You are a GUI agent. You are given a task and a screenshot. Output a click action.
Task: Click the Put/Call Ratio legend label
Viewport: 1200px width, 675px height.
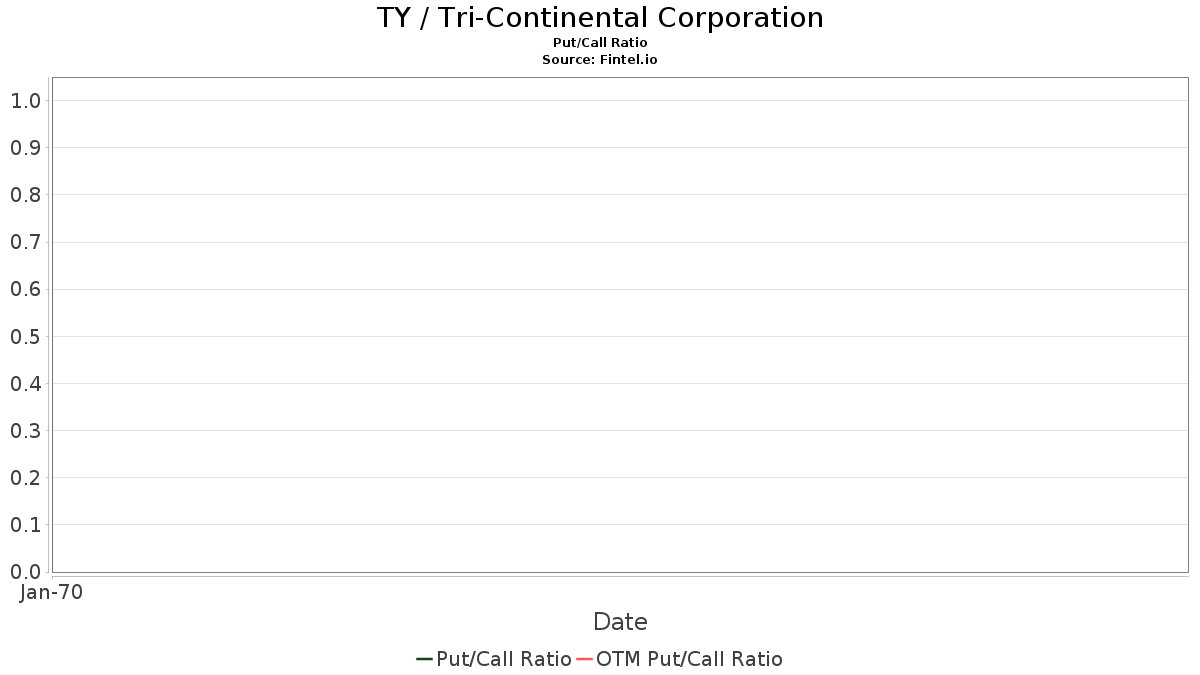coord(504,659)
